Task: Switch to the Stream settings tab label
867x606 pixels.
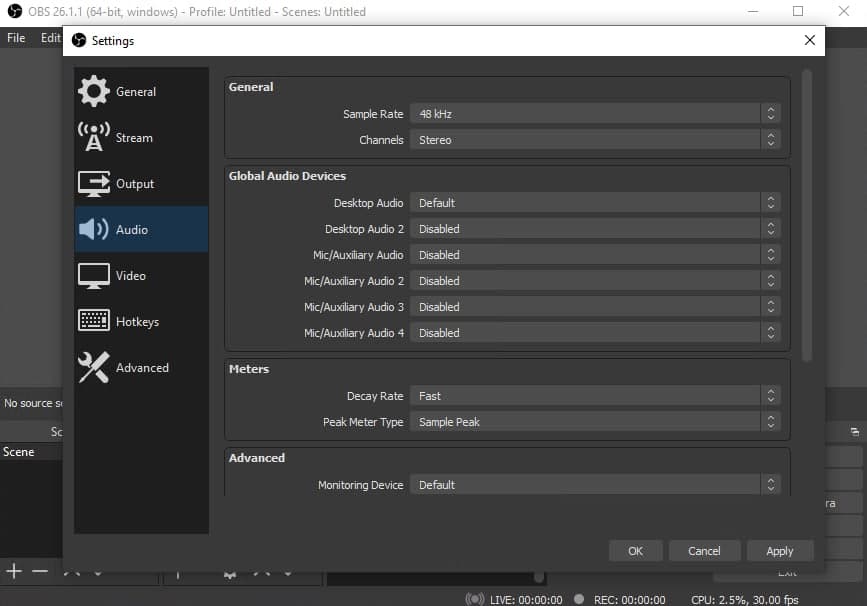Action: tap(134, 138)
